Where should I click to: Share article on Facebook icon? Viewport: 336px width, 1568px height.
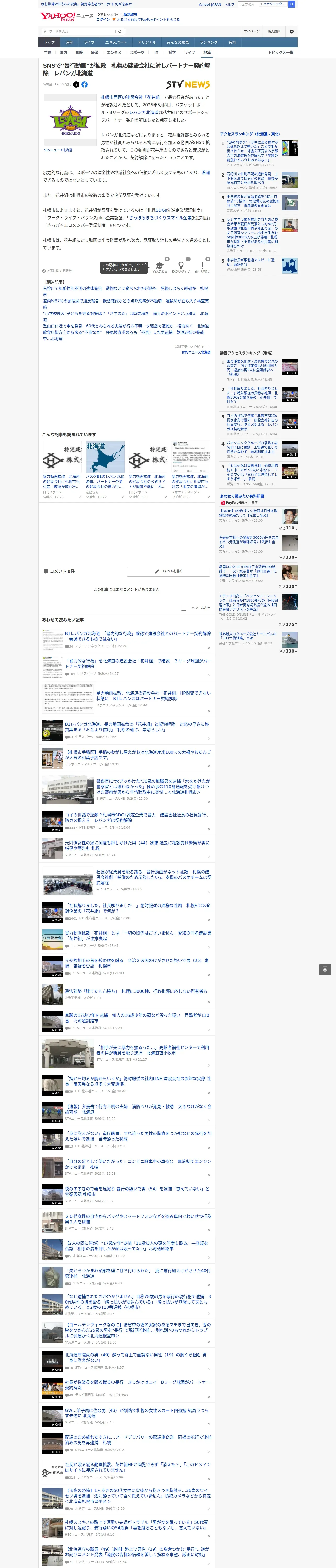(x=84, y=85)
